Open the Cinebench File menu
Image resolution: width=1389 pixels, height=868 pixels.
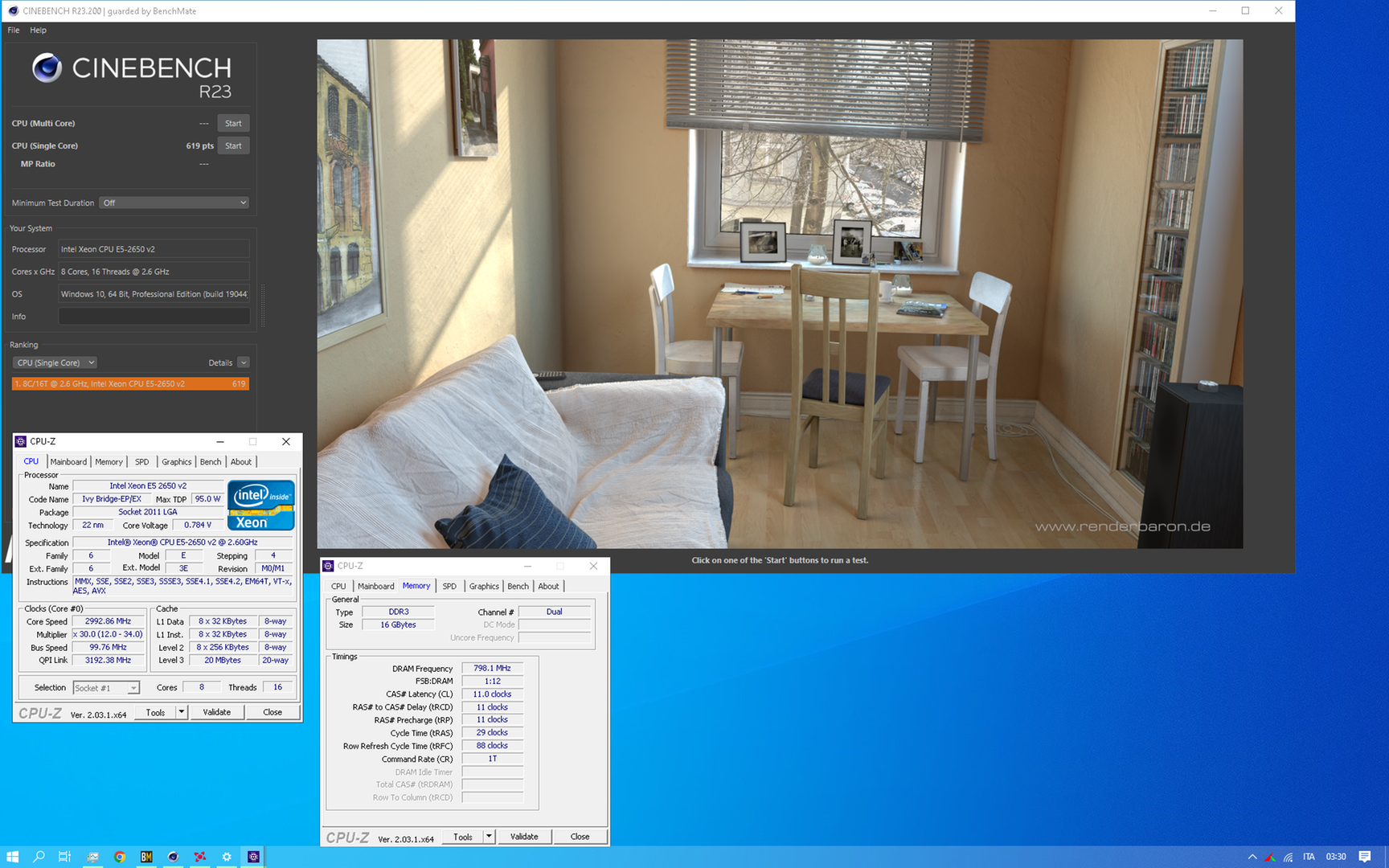pos(14,30)
